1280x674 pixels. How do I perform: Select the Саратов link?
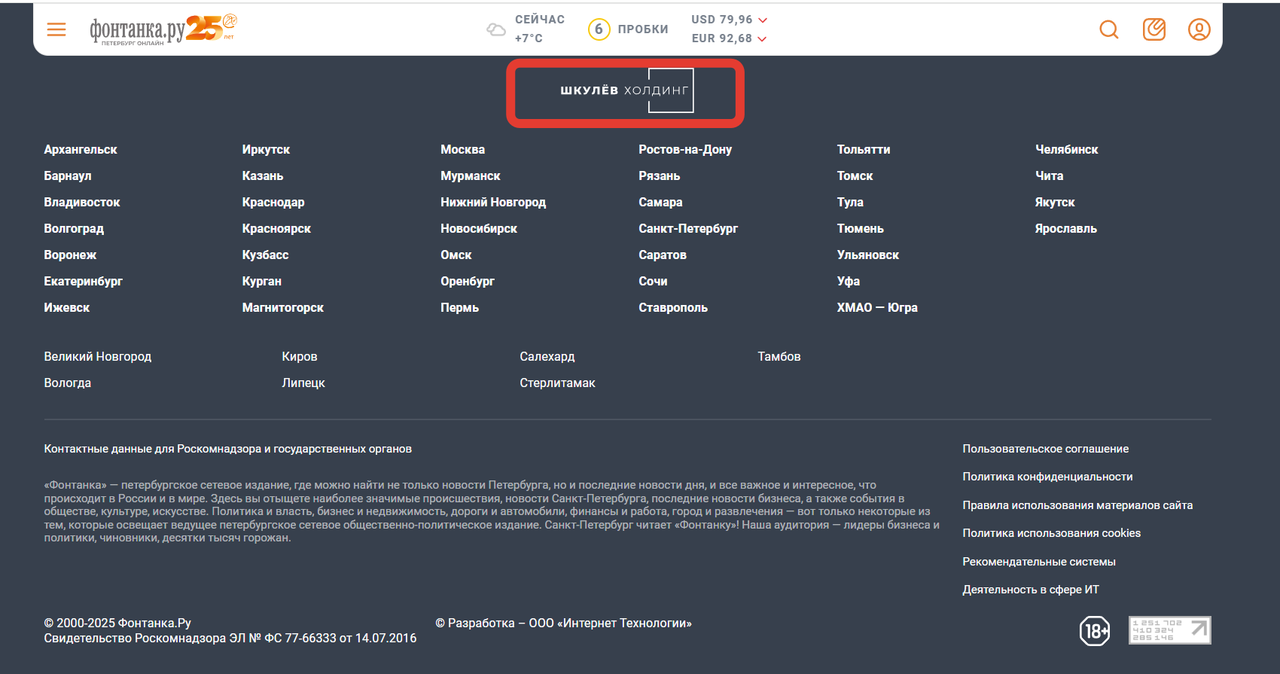coord(663,255)
